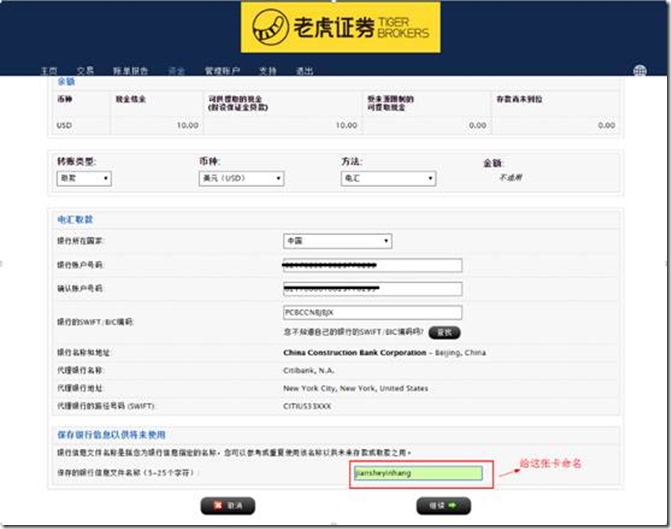671x529 pixels.
Task: Expand the 币种 currency dropdown
Action: click(x=241, y=179)
